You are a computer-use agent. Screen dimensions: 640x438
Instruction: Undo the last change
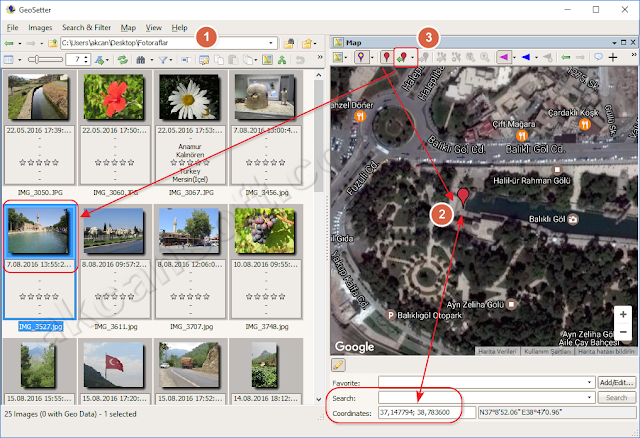(300, 60)
